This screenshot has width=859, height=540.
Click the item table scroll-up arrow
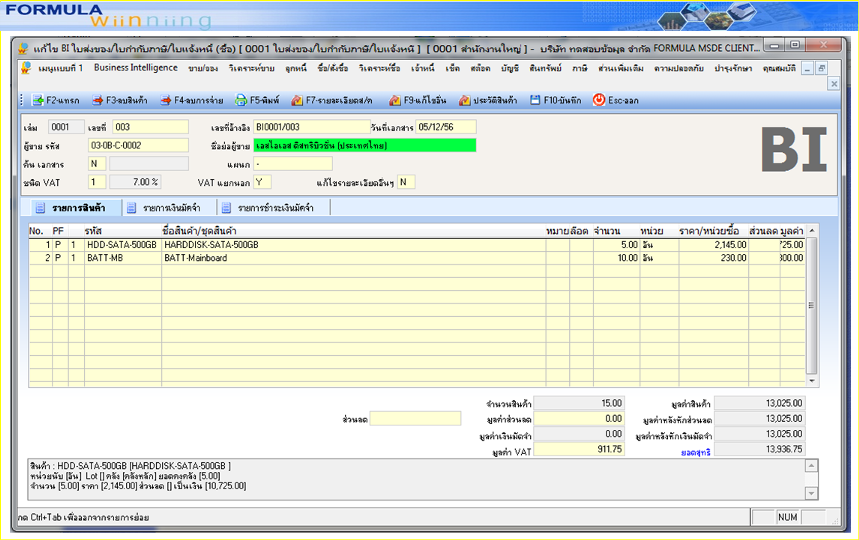812,230
